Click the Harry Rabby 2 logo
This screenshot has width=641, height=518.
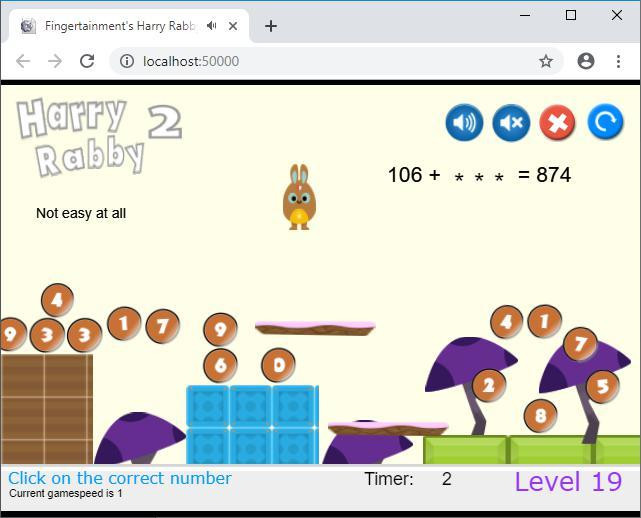point(99,136)
